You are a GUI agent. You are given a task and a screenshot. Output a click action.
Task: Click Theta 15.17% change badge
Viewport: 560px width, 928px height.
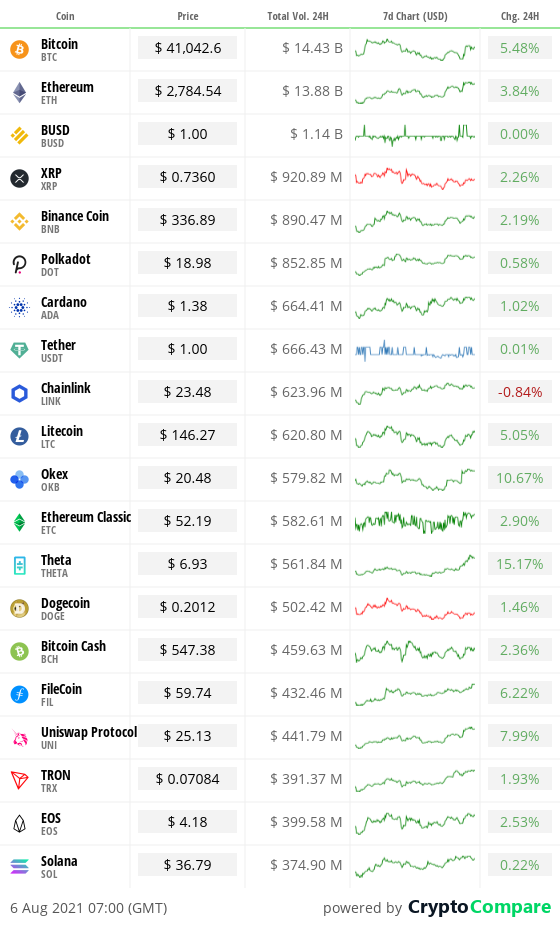point(520,564)
